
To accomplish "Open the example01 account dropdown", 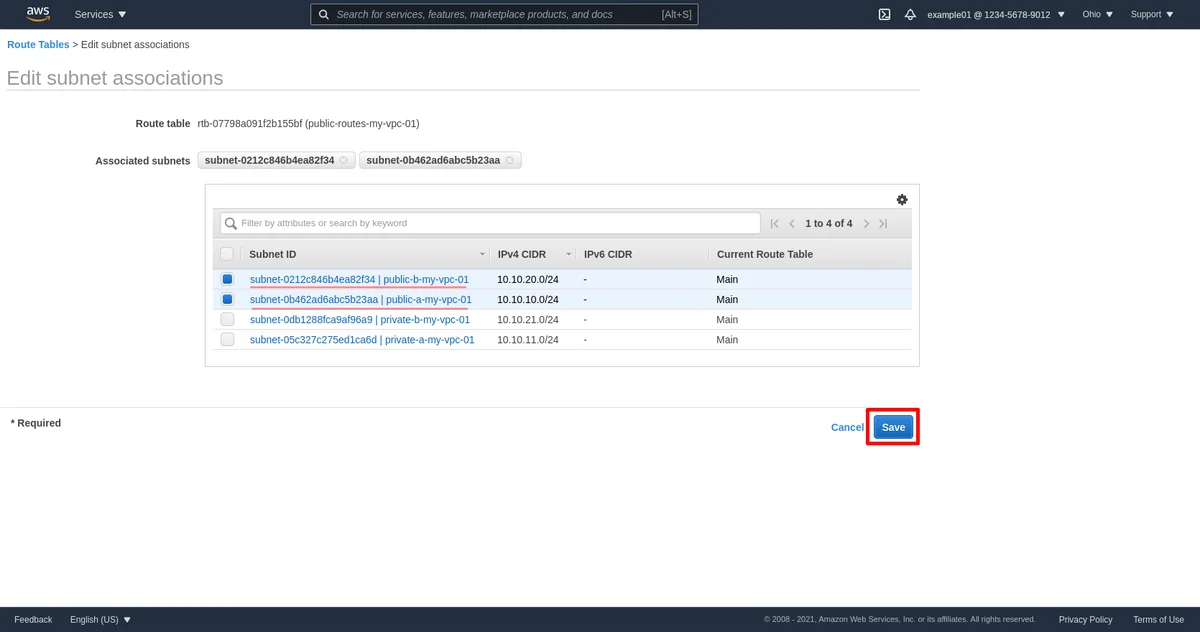I will pyautogui.click(x=996, y=15).
